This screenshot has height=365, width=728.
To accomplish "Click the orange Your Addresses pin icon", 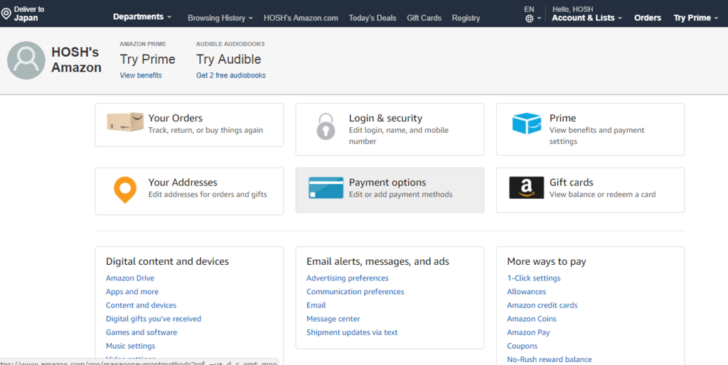I will pos(125,189).
